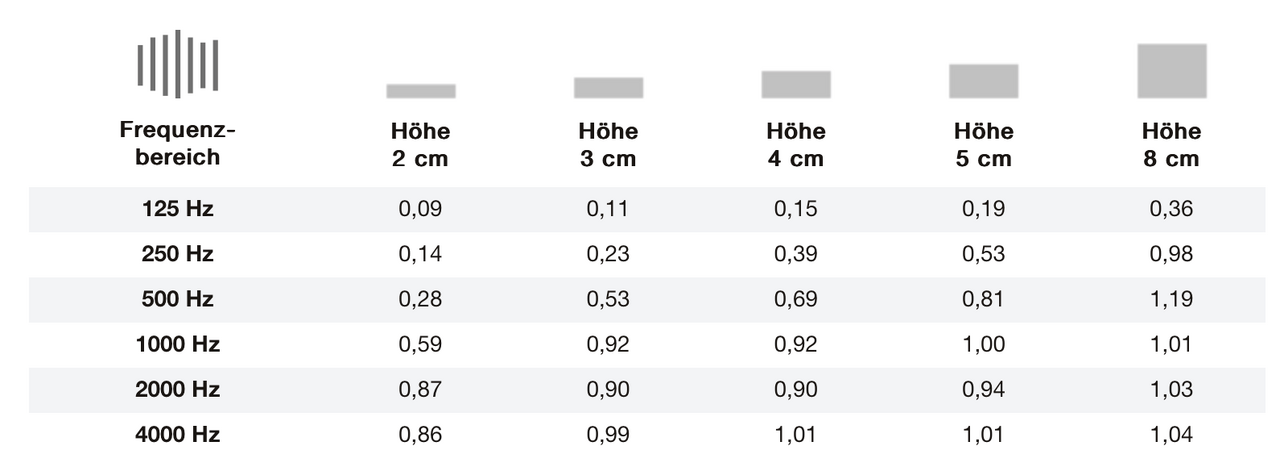Click the value 0,09 for 125 Hz

coord(420,210)
